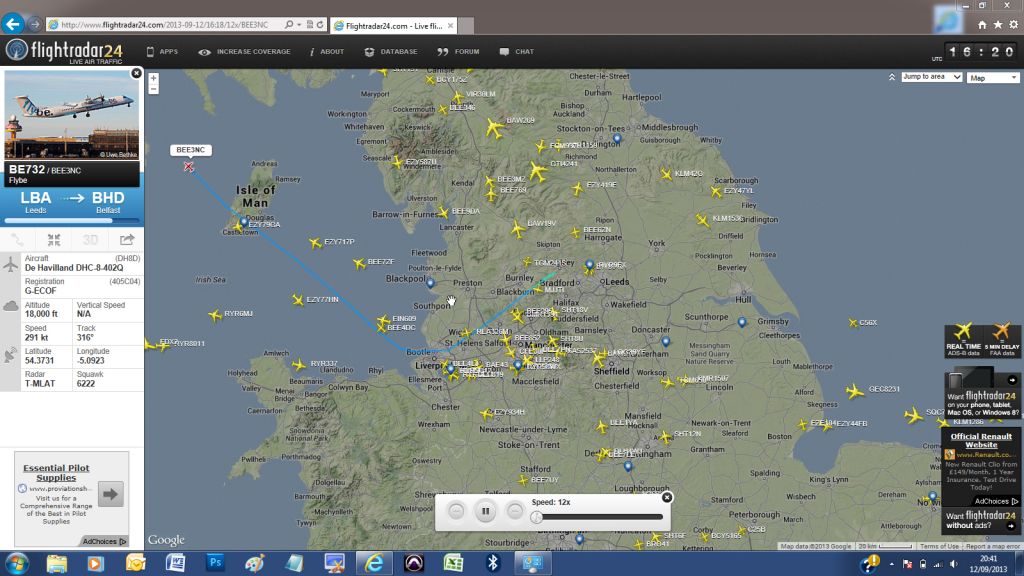
Task: Click the playback speed slider track
Action: 600,517
